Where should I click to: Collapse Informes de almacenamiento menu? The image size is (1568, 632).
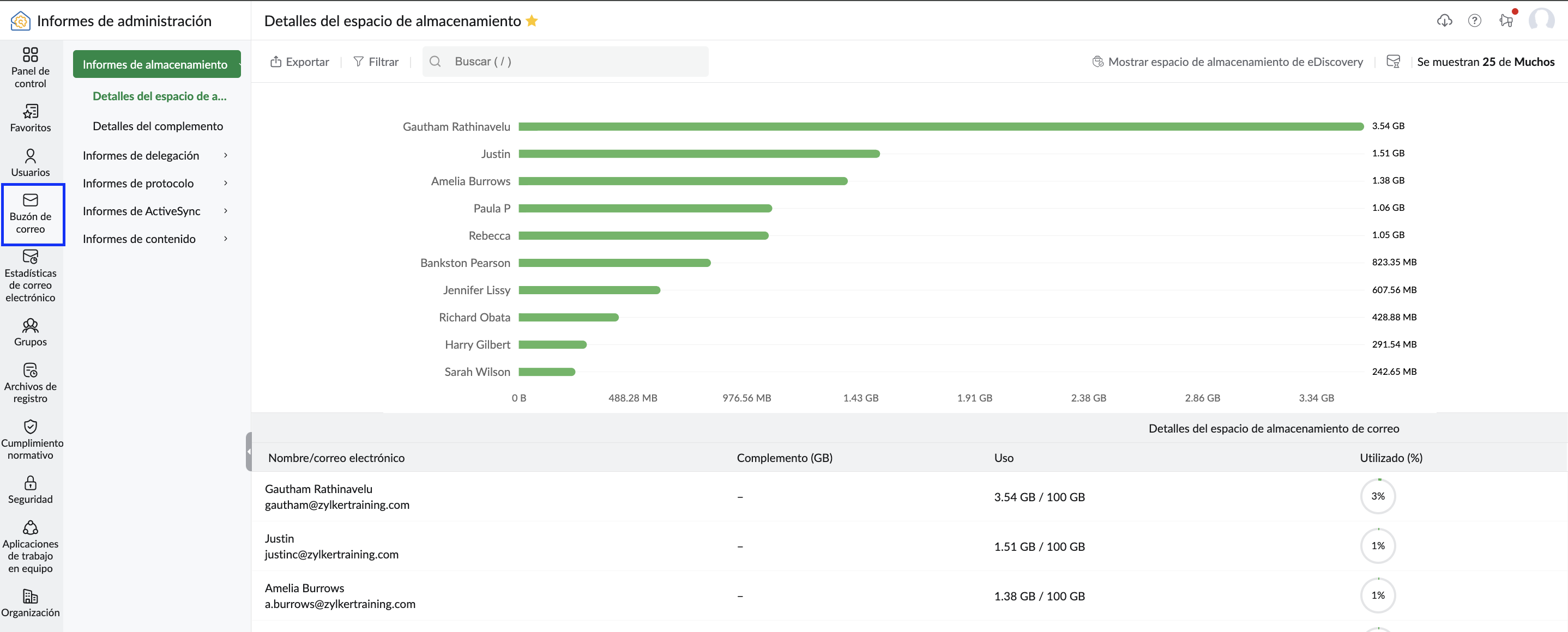click(156, 64)
